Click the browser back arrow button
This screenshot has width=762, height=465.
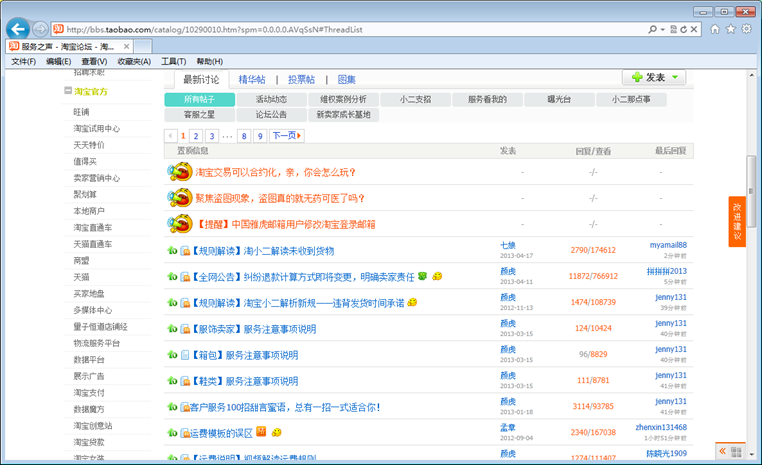click(18, 29)
